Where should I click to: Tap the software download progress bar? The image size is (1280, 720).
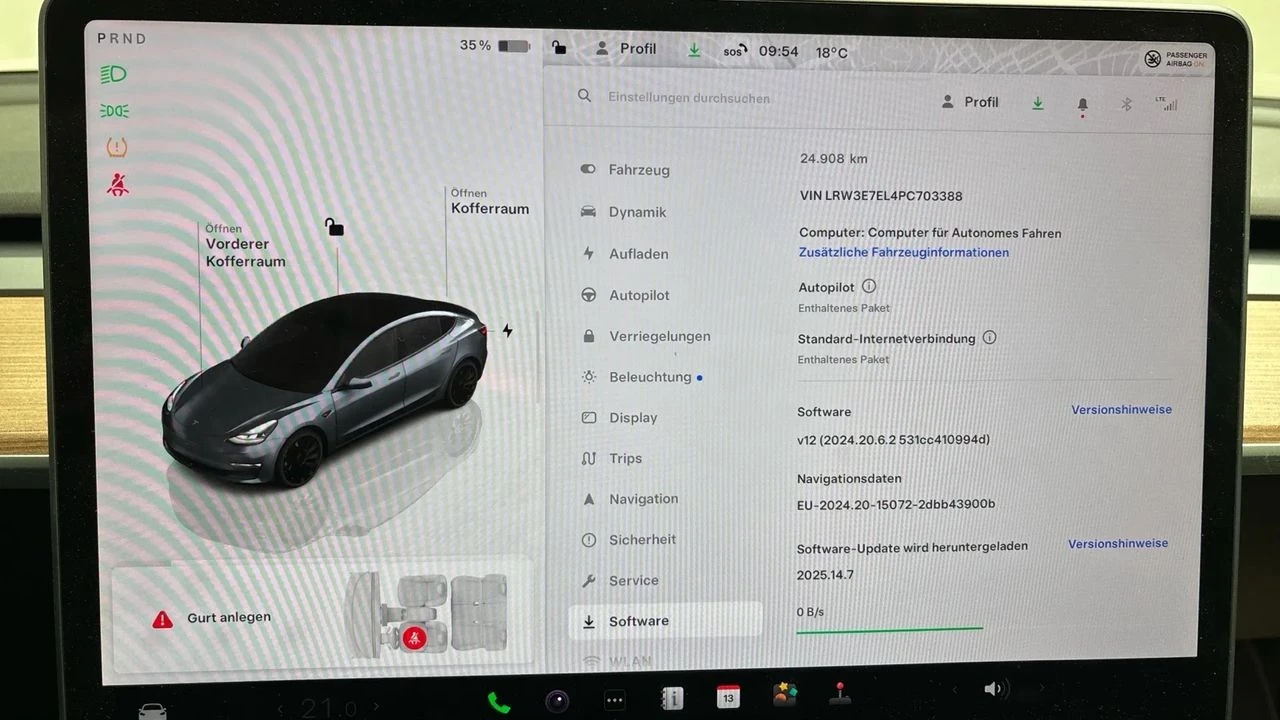pos(889,630)
